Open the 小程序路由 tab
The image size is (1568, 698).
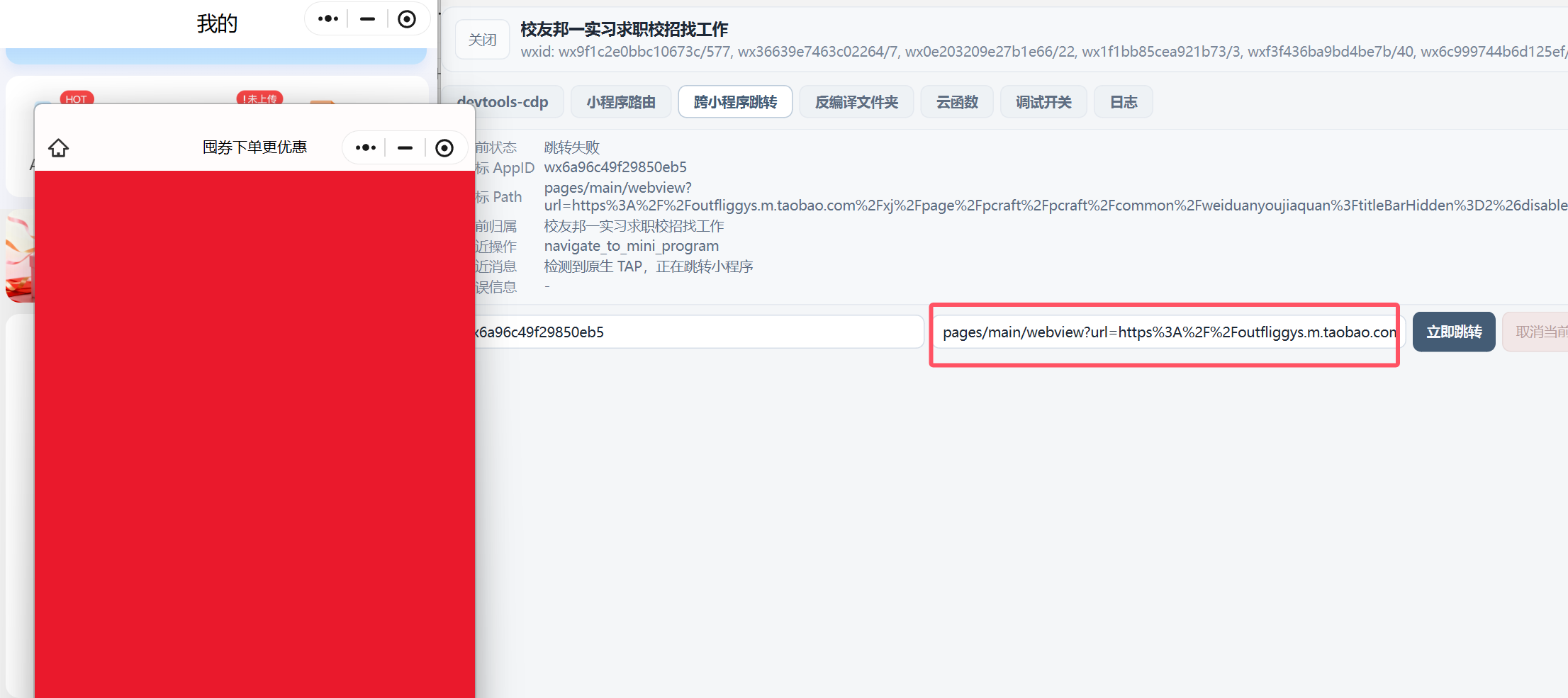[620, 102]
